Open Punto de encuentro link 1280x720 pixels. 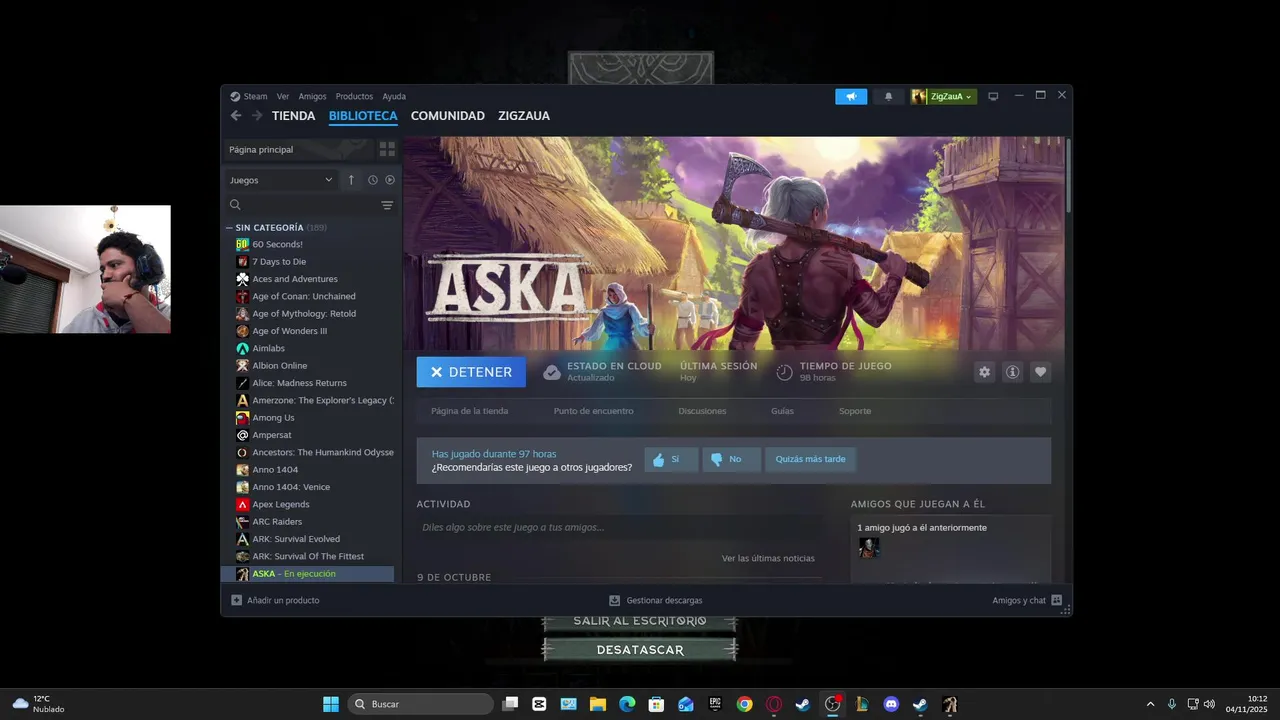[x=593, y=411]
